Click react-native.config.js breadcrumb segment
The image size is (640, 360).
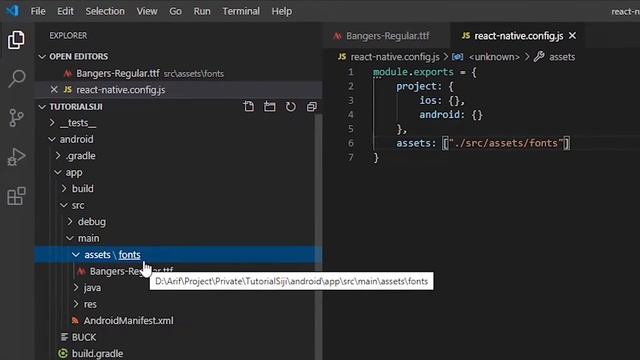coord(395,57)
